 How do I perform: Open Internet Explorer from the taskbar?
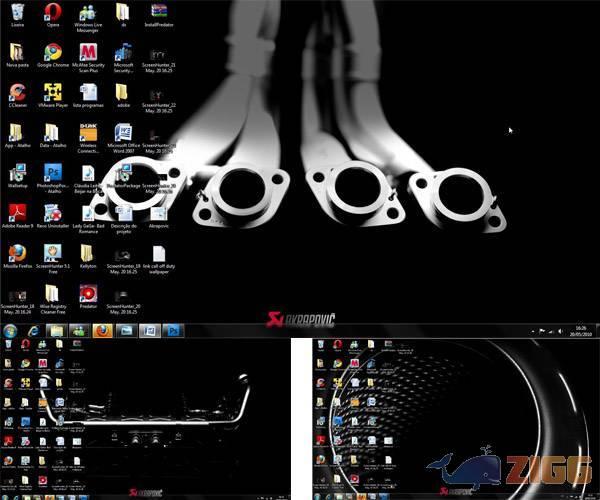click(33, 329)
